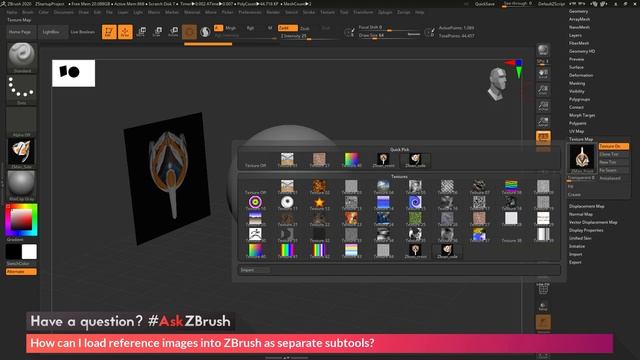Expand the Deformation subpalette

581,76
